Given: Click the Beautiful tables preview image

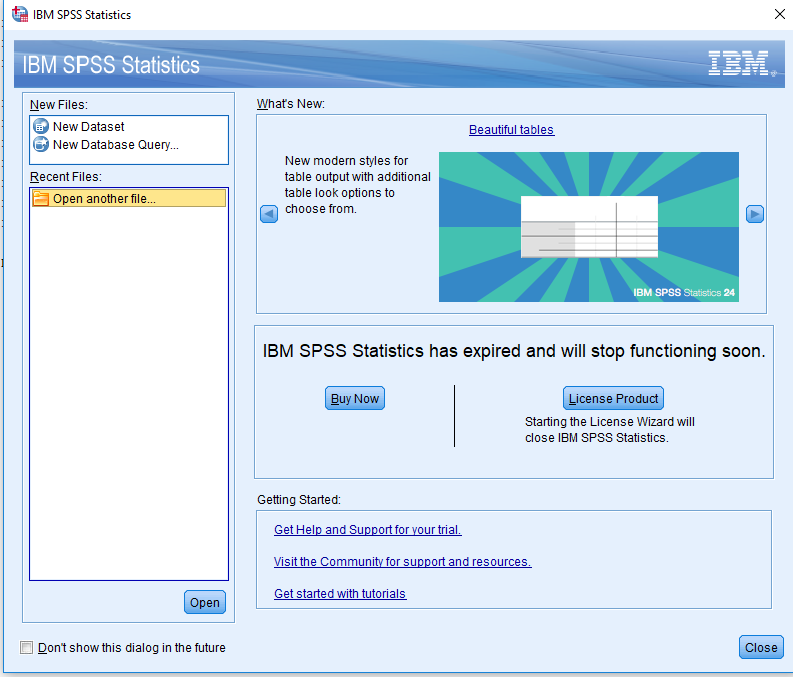Looking at the screenshot, I should pyautogui.click(x=589, y=227).
